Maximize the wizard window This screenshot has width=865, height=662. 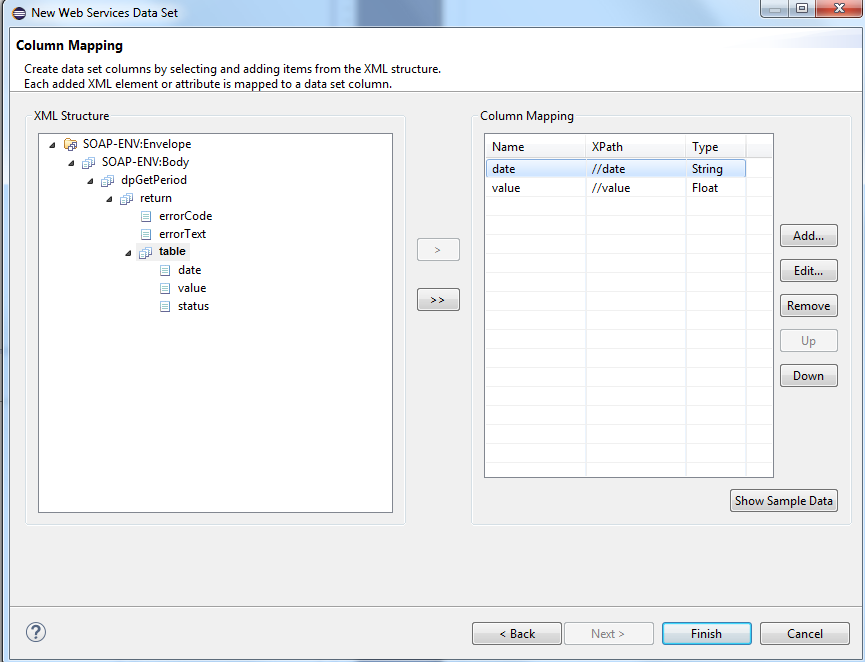(x=802, y=8)
